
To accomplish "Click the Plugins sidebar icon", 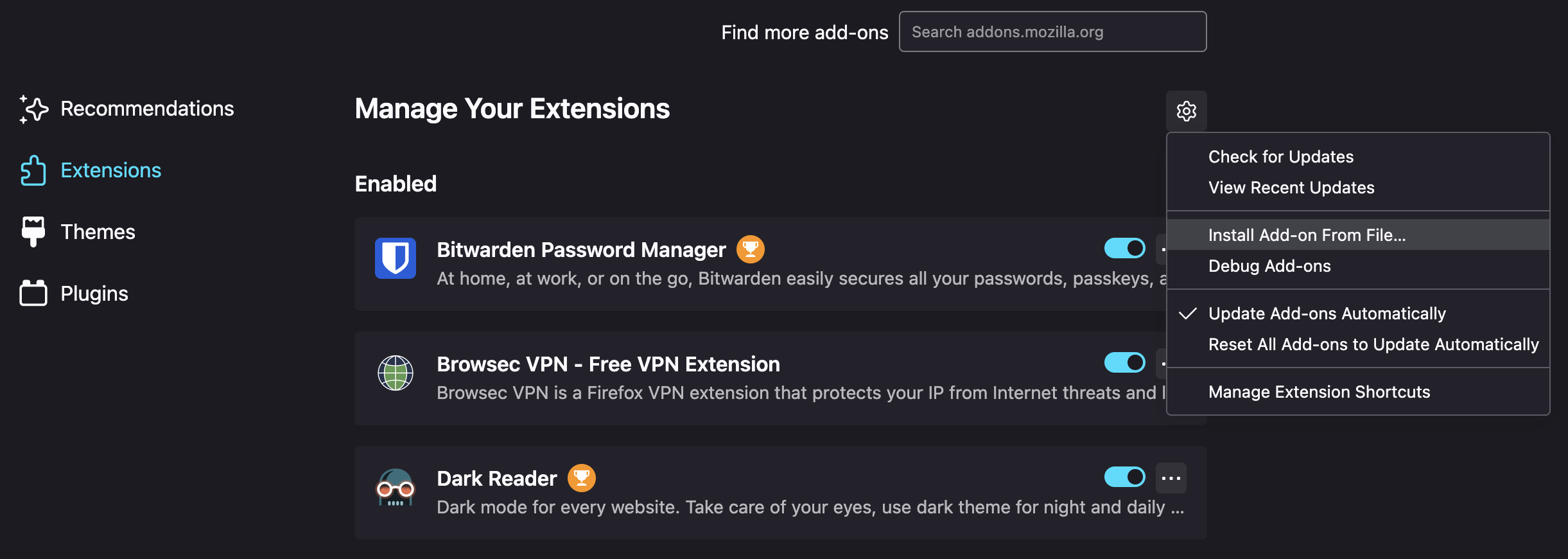I will click(x=33, y=294).
